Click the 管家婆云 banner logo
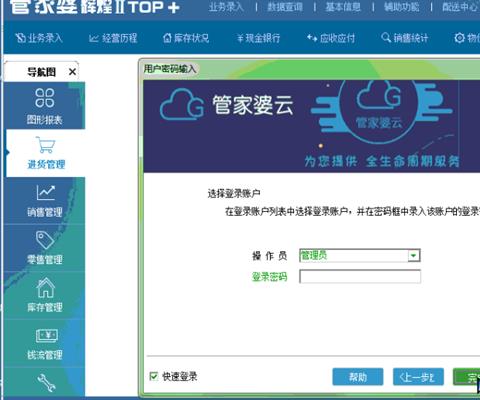Image resolution: width=480 pixels, height=400 pixels. (x=227, y=105)
